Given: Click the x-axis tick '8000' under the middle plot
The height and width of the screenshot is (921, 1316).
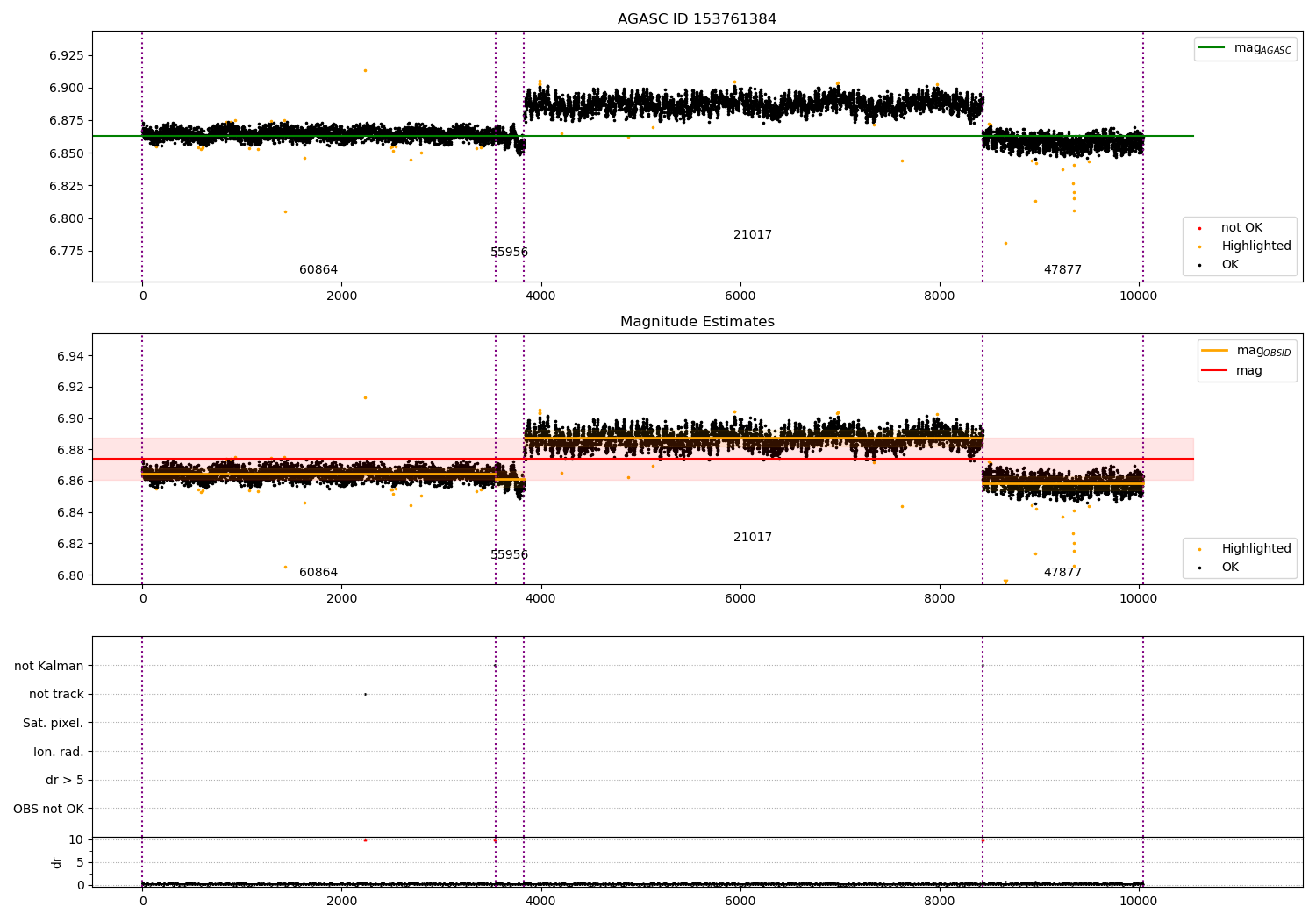Looking at the screenshot, I should pos(940,599).
